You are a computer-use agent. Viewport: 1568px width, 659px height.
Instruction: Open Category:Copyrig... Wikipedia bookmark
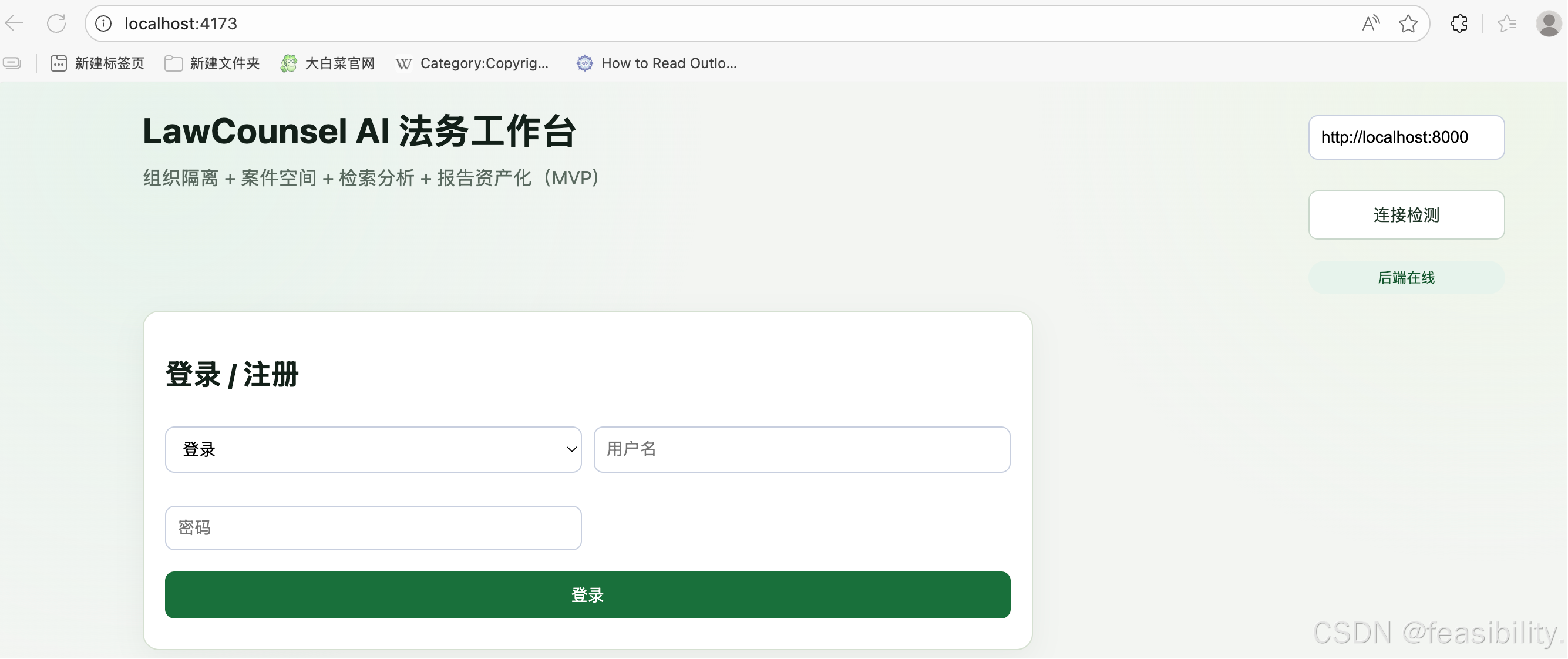tap(472, 63)
